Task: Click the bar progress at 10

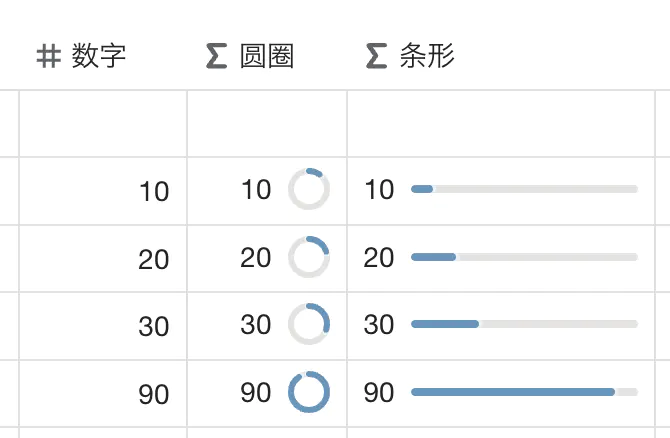Action: tap(524, 189)
